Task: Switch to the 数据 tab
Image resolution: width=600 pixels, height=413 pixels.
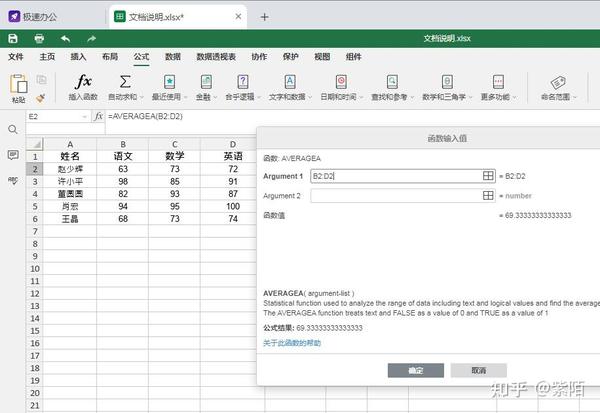Action: [173, 57]
